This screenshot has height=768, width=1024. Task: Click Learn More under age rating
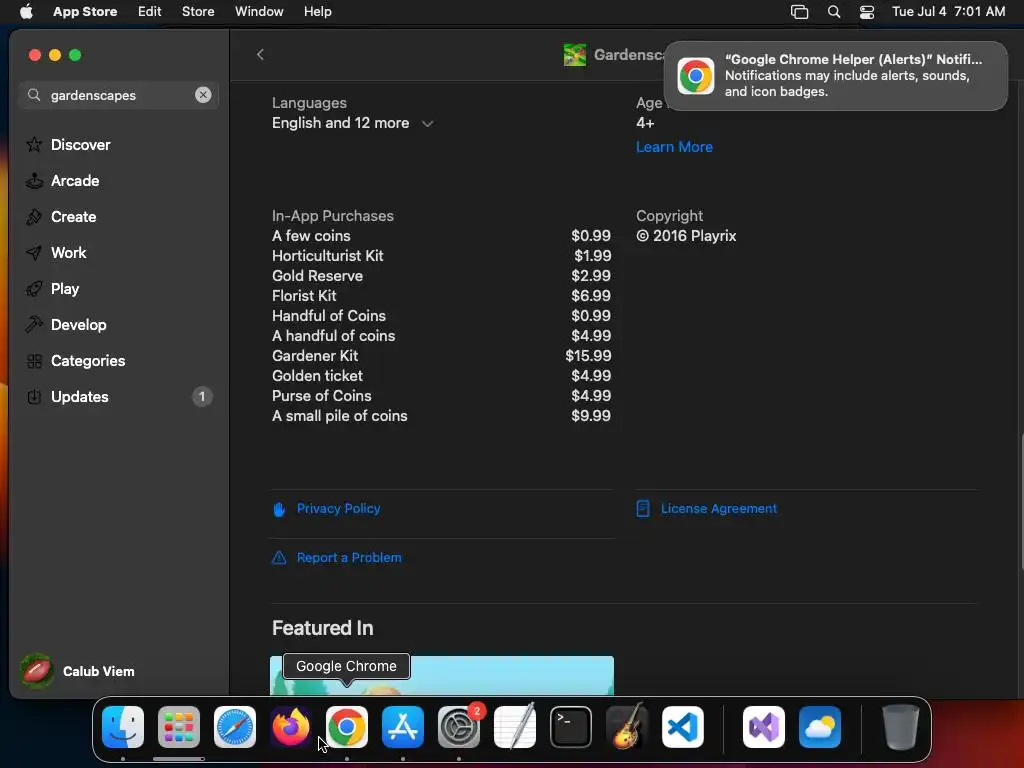[x=674, y=147]
